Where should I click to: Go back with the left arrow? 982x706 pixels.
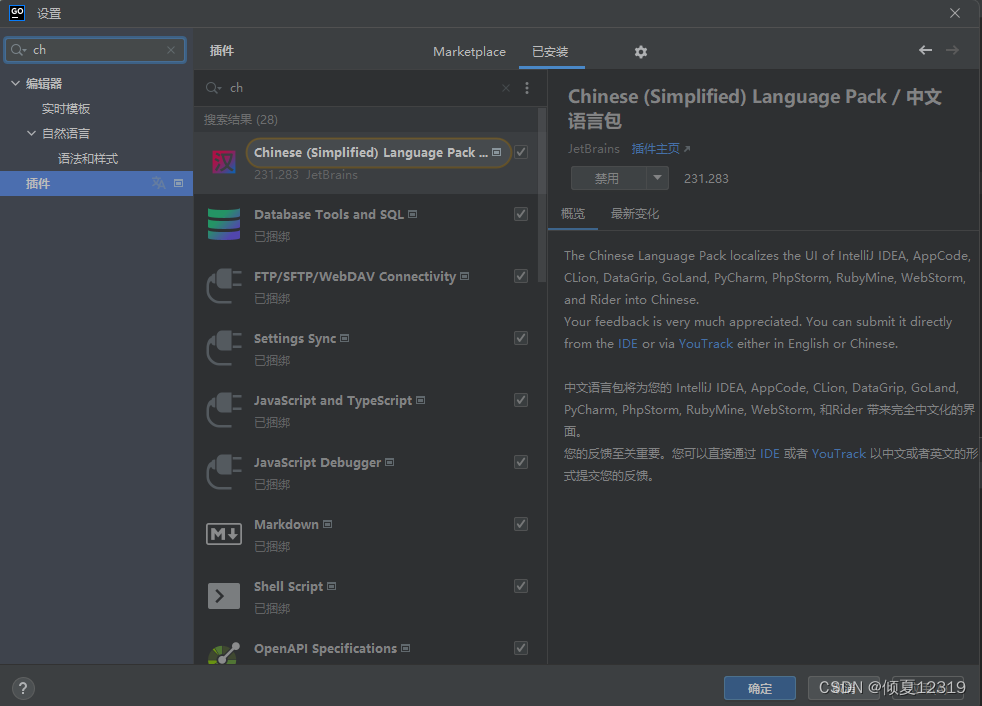[925, 50]
